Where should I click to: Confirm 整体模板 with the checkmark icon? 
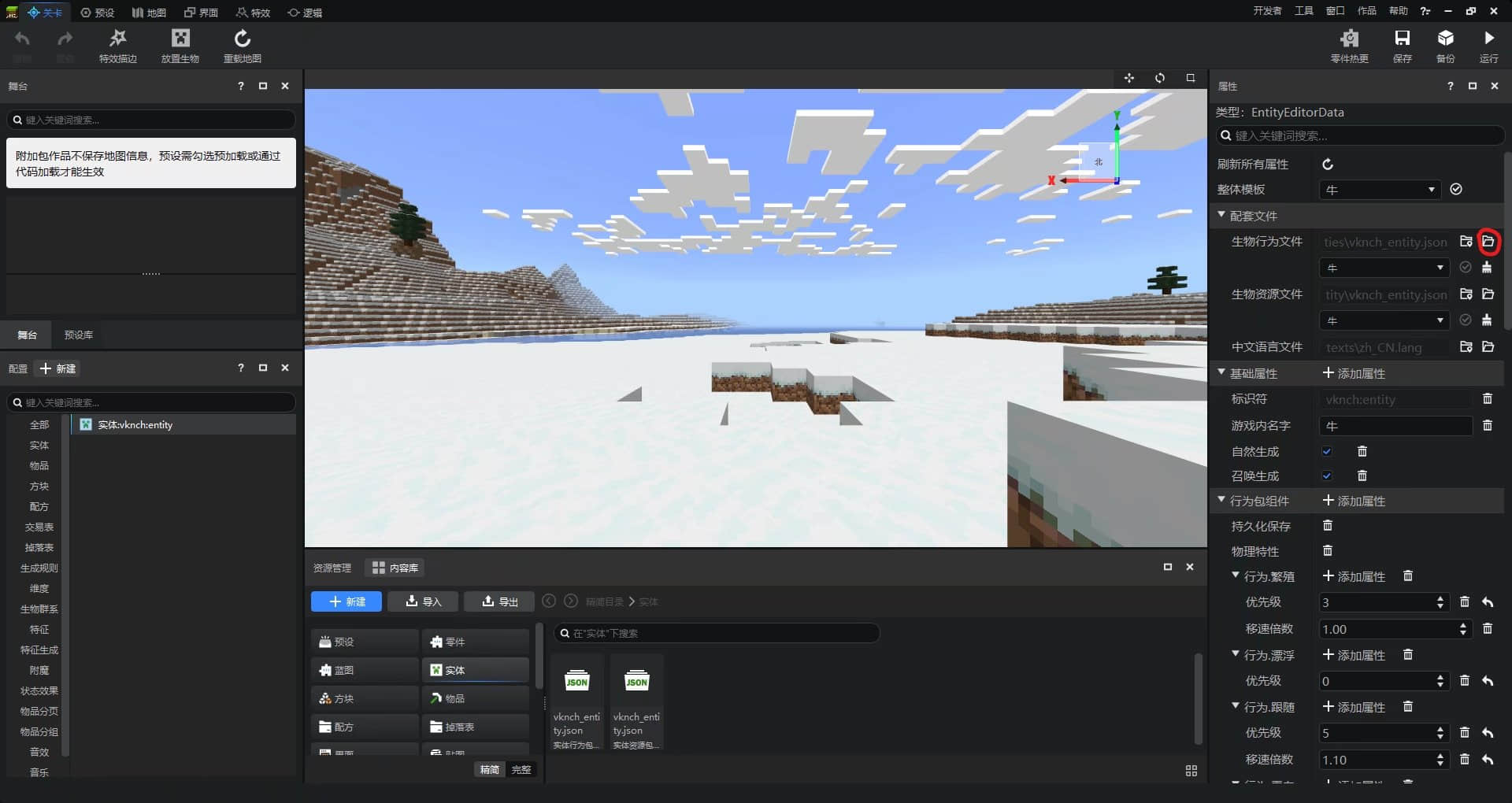[x=1456, y=189]
